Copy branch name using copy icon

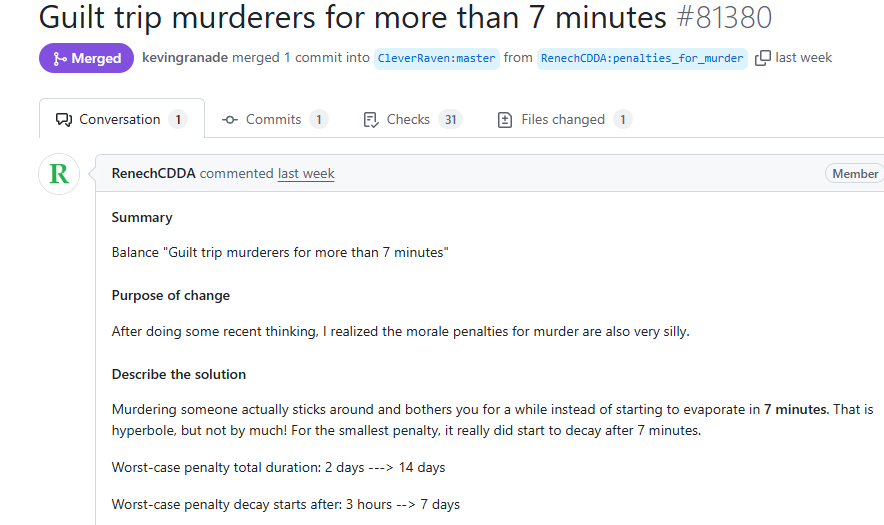762,58
